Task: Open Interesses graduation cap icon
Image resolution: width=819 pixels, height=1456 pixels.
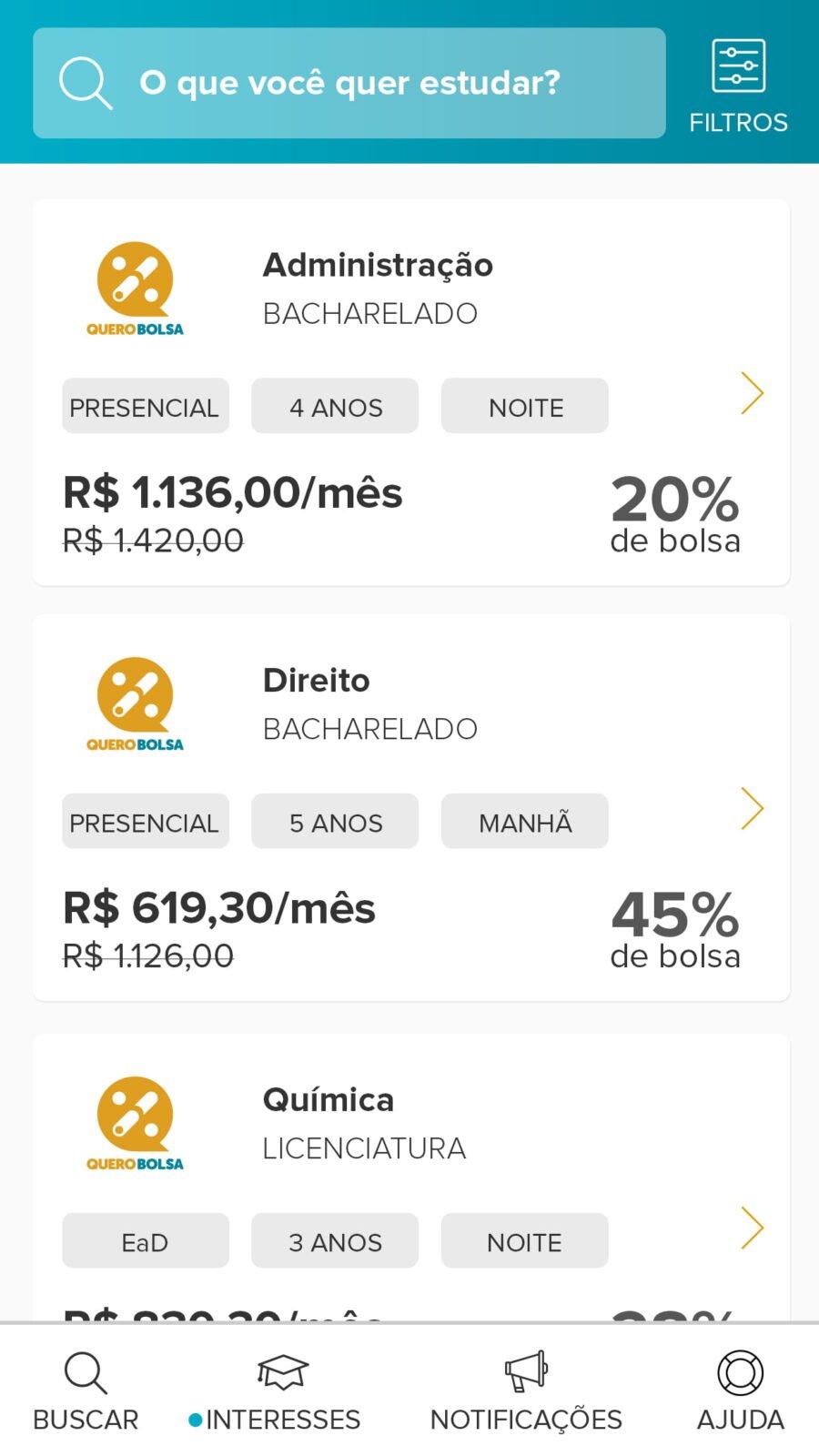Action: click(283, 1372)
